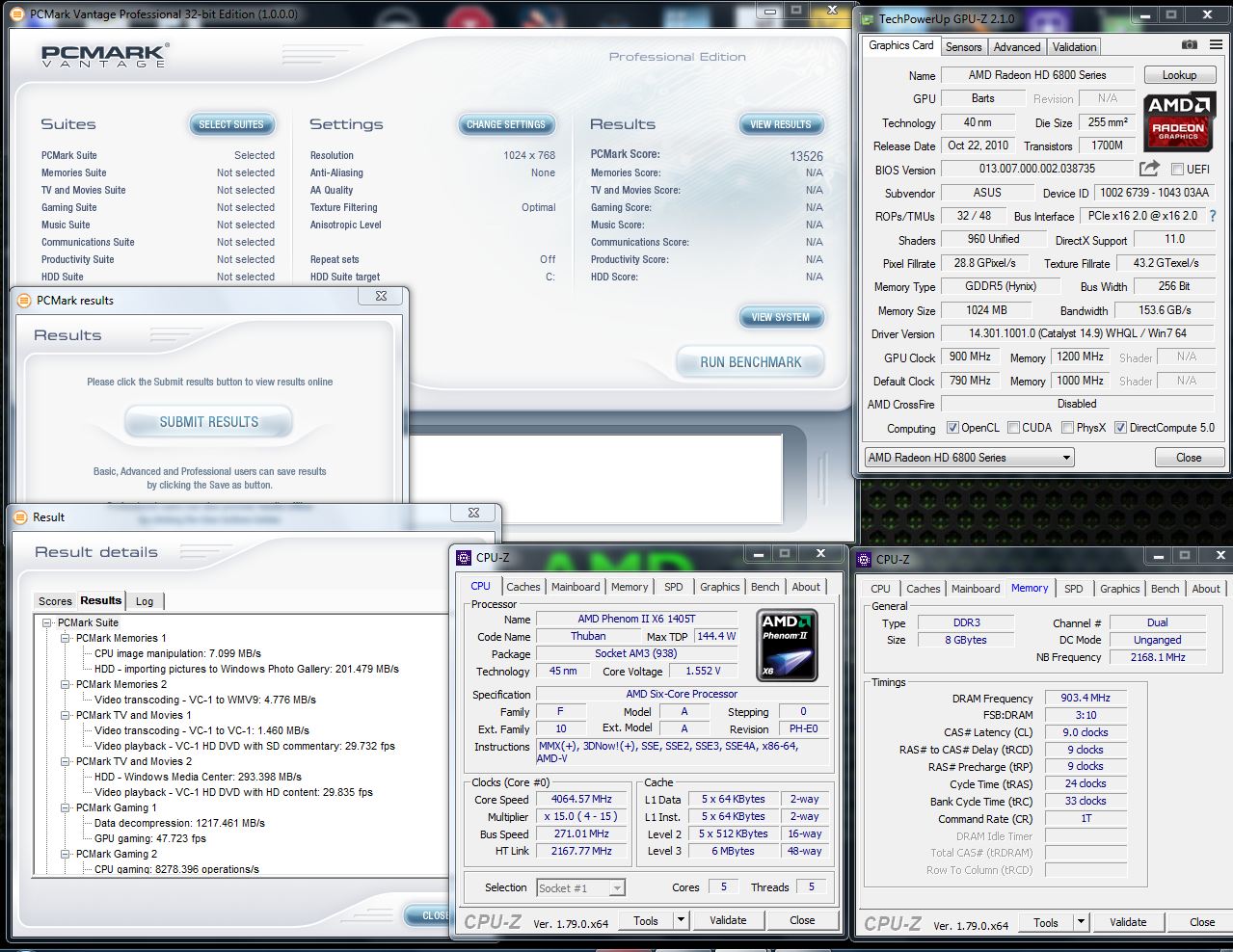
Task: Click the CPU-Z CPU window title icon
Action: tap(465, 557)
